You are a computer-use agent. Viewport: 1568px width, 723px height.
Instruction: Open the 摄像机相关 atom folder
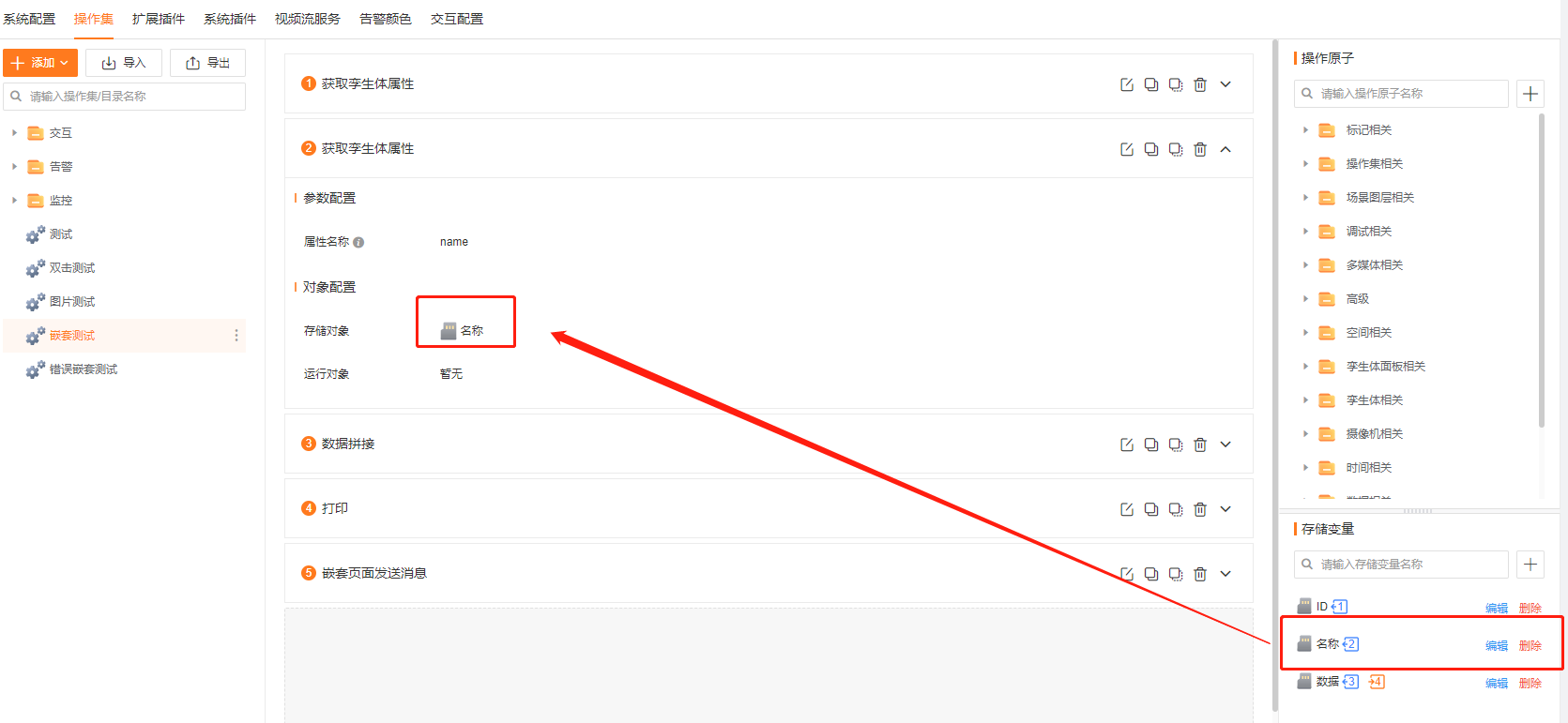click(1375, 434)
